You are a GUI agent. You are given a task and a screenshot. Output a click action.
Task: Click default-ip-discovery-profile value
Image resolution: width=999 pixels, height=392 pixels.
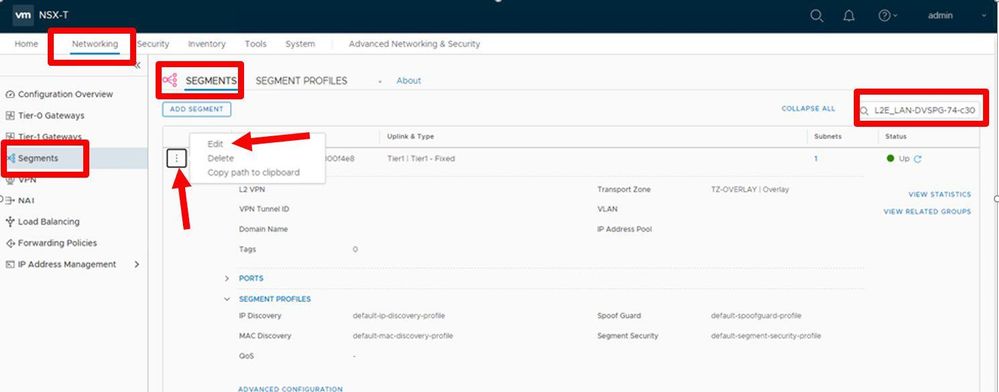(x=399, y=316)
